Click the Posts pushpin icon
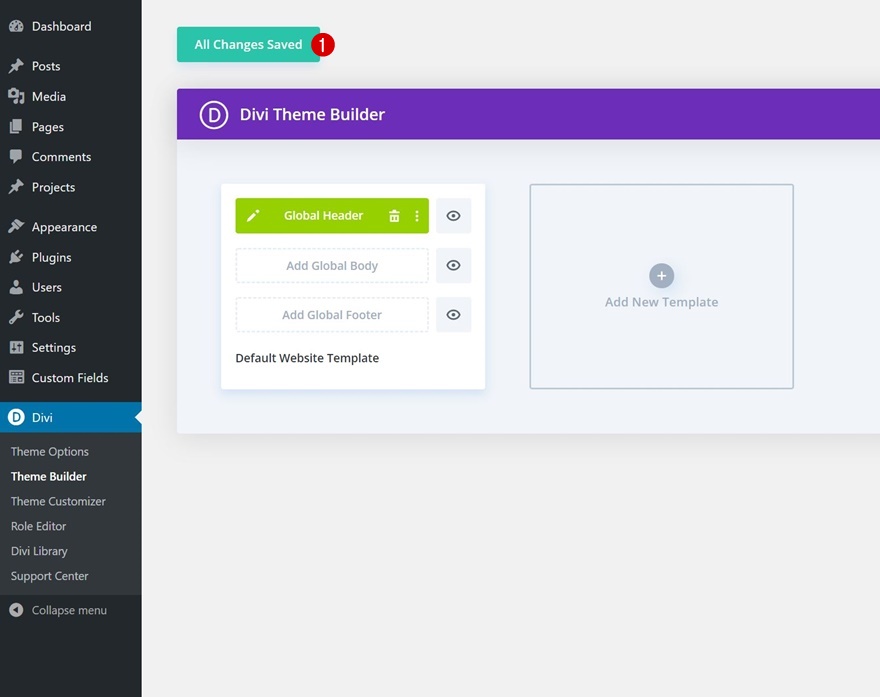880x697 pixels. click(16, 66)
